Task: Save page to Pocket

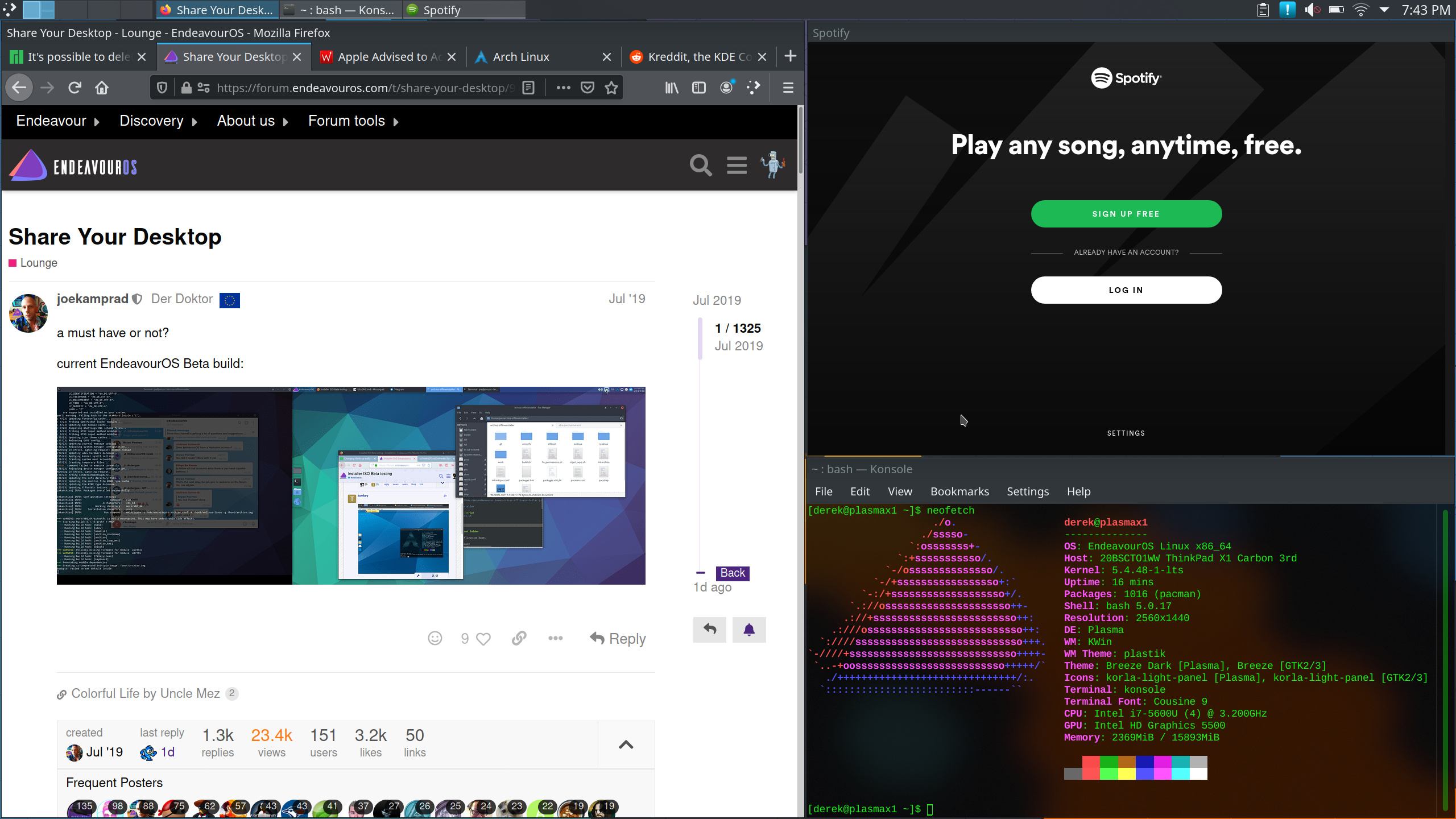Action: [588, 88]
